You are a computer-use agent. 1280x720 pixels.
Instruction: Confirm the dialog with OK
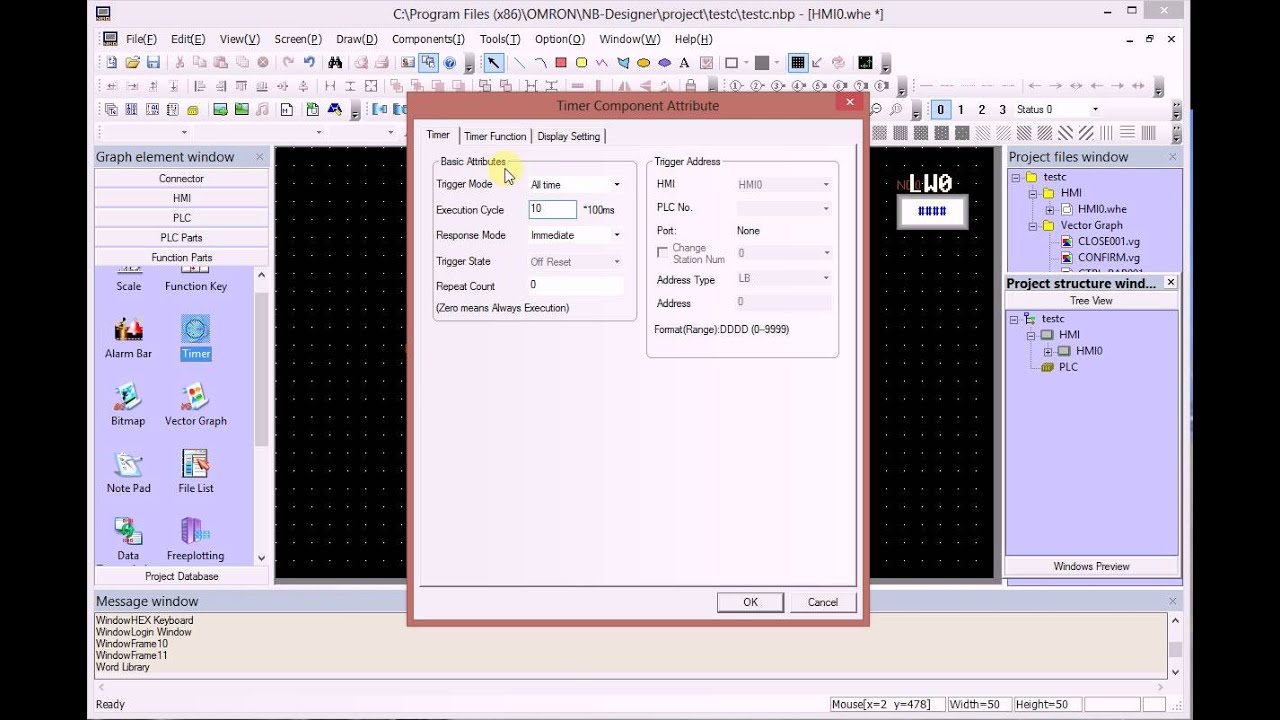point(750,602)
